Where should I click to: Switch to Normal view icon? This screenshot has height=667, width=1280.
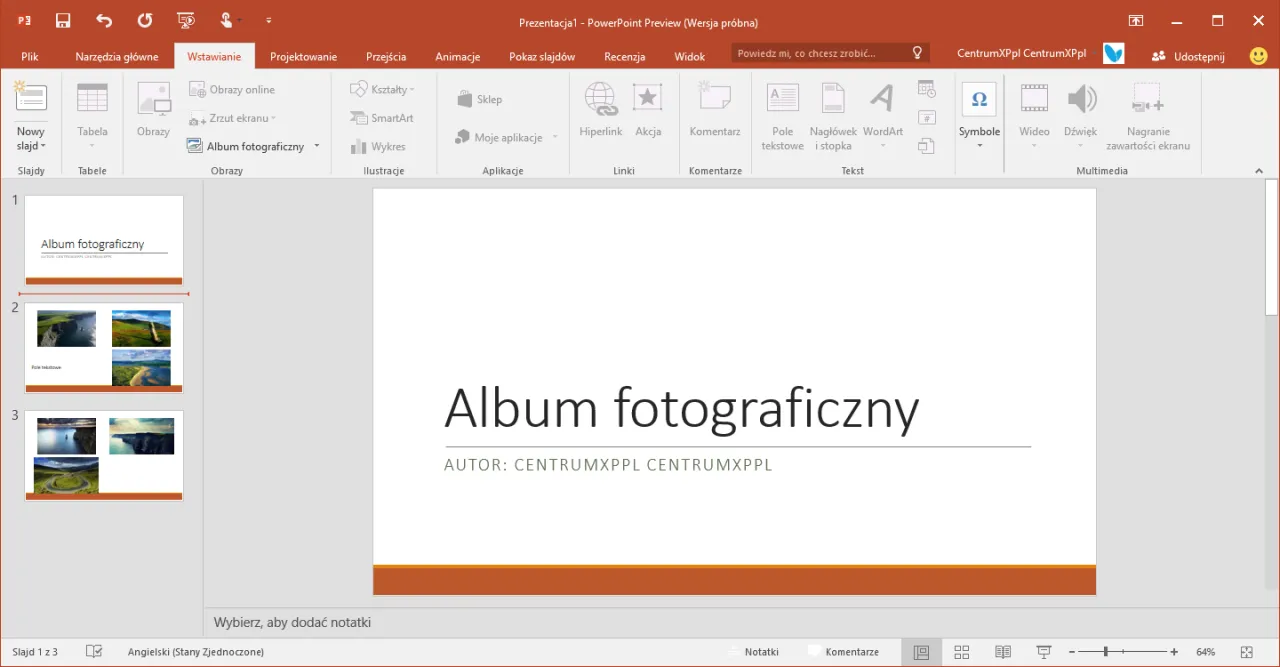coord(921,652)
